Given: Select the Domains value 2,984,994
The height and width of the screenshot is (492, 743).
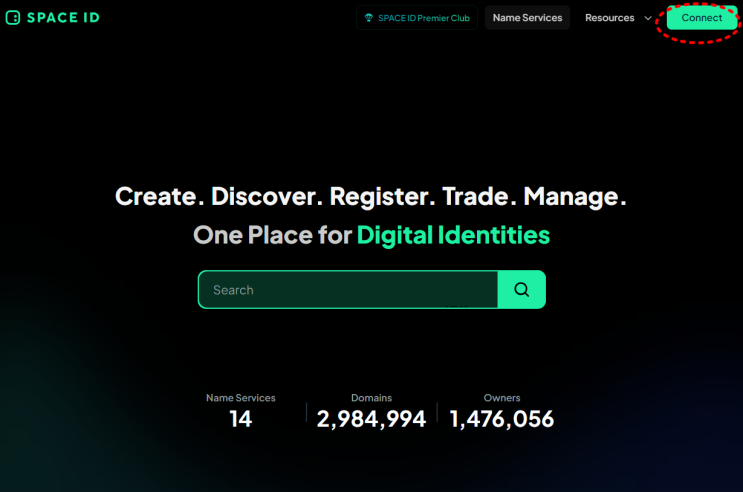Looking at the screenshot, I should [x=371, y=419].
